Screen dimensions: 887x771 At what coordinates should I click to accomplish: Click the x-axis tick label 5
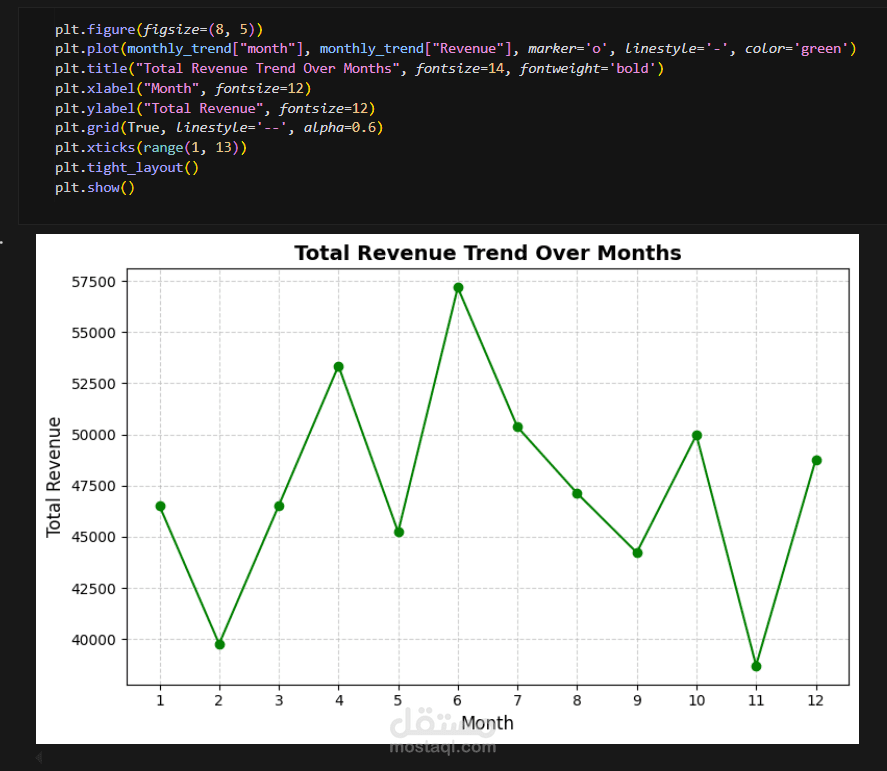pyautogui.click(x=398, y=700)
